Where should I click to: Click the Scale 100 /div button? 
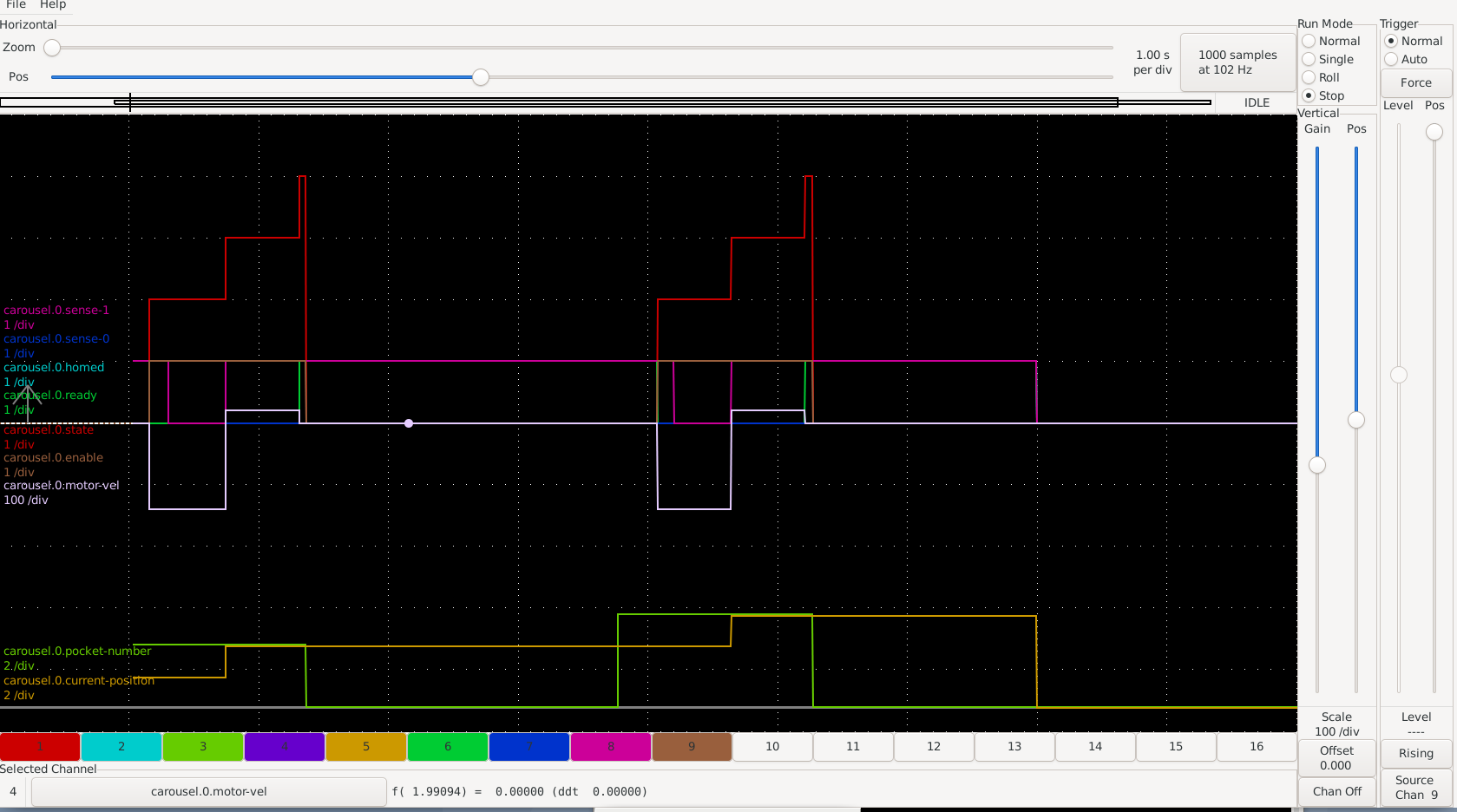[1336, 724]
